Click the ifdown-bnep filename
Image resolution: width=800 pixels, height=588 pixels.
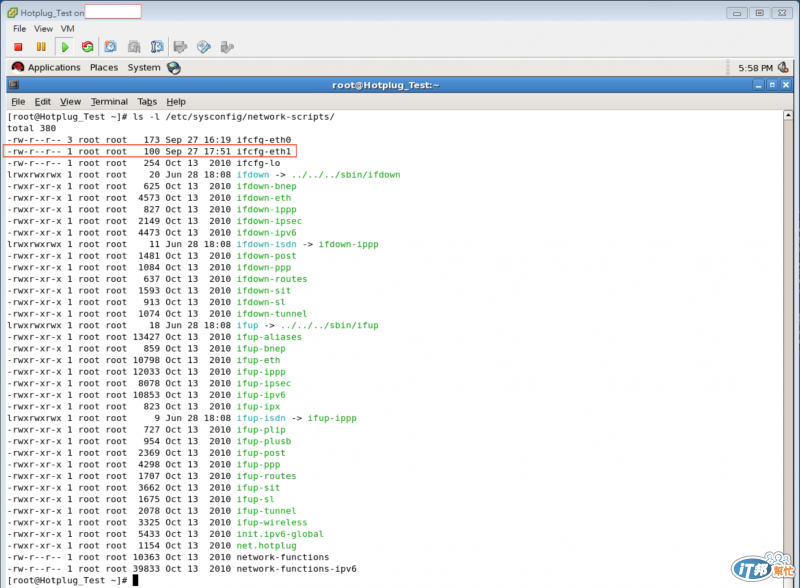pyautogui.click(x=266, y=186)
